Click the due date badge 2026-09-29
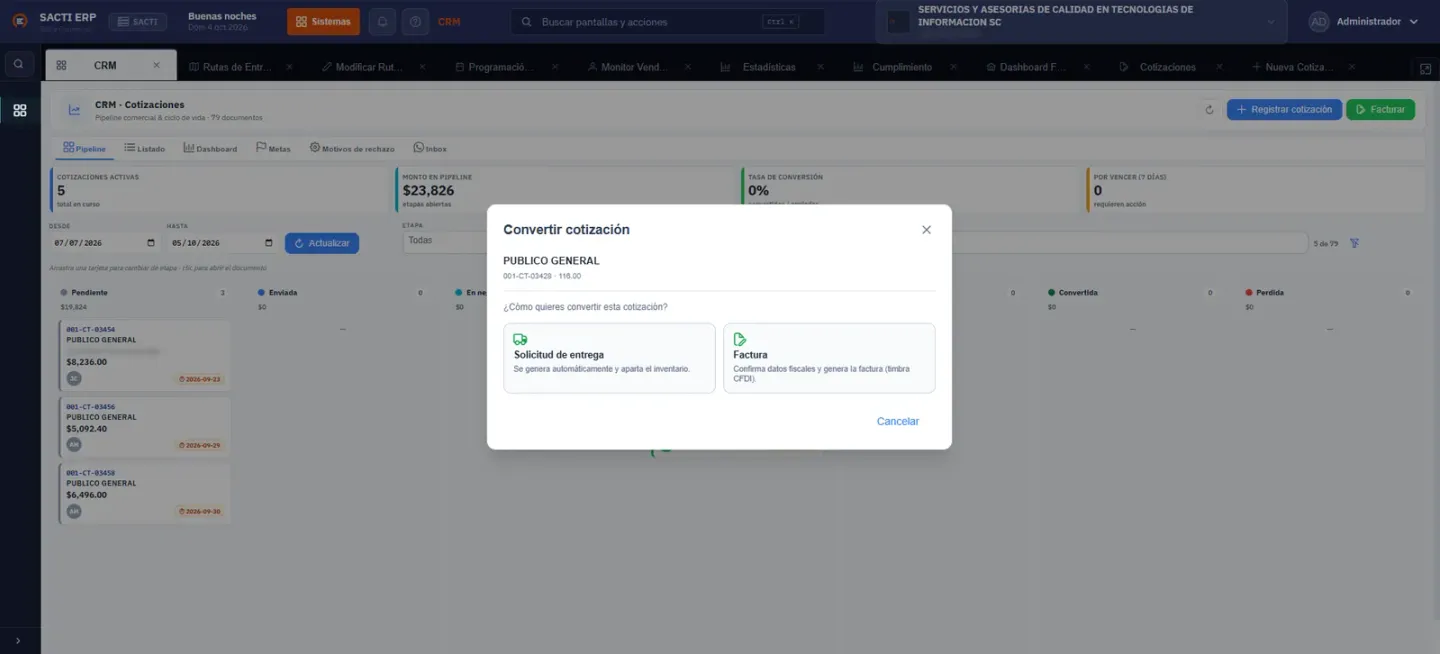Image resolution: width=1440 pixels, height=654 pixels. [200, 445]
